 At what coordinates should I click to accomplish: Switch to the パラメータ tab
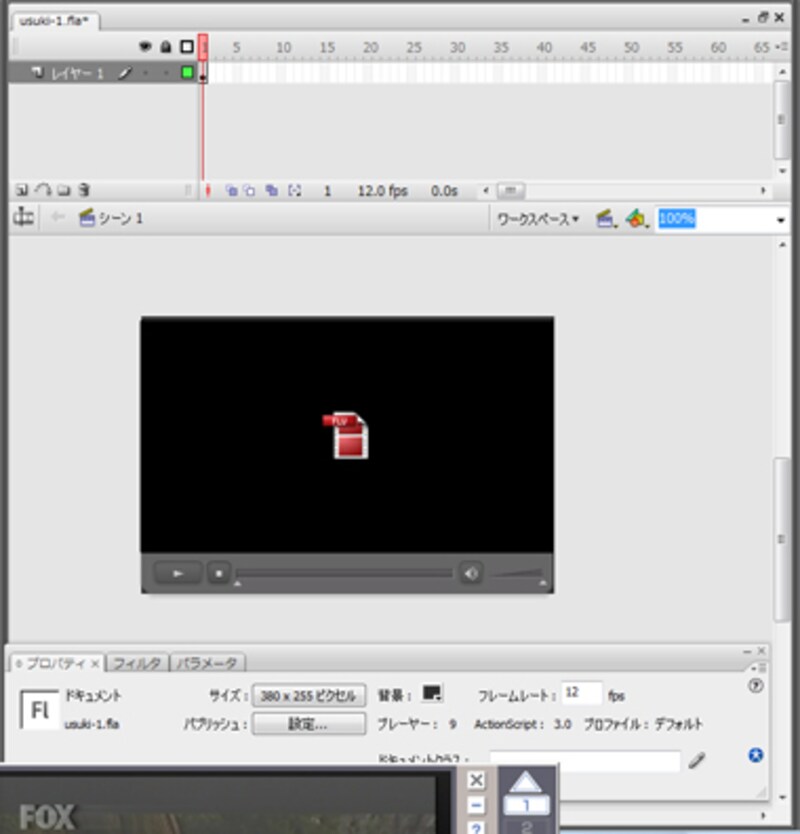pyautogui.click(x=208, y=663)
